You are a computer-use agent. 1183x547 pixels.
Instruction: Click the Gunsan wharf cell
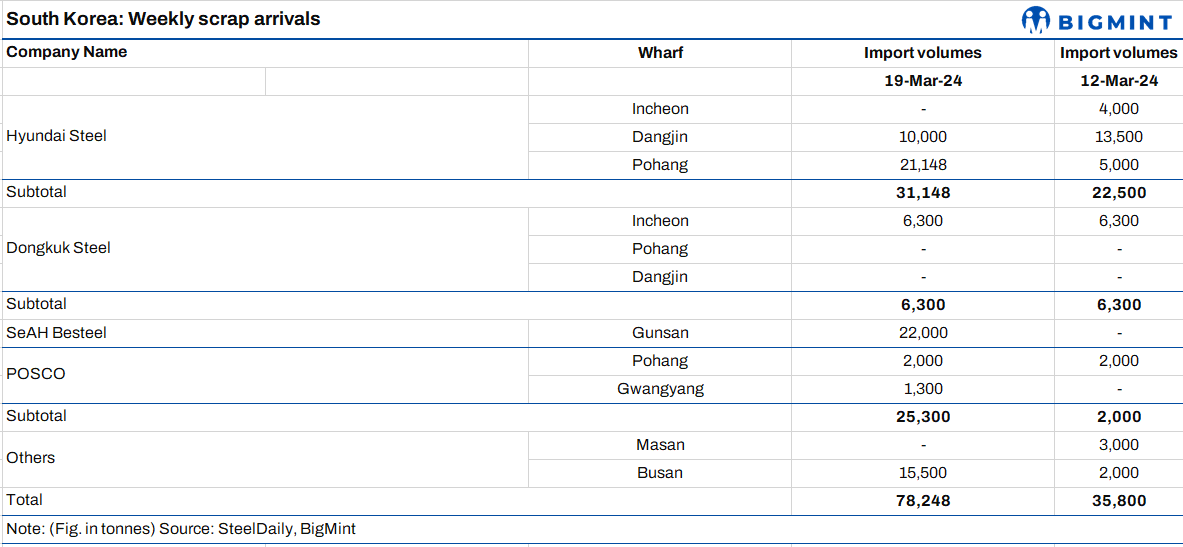click(660, 333)
